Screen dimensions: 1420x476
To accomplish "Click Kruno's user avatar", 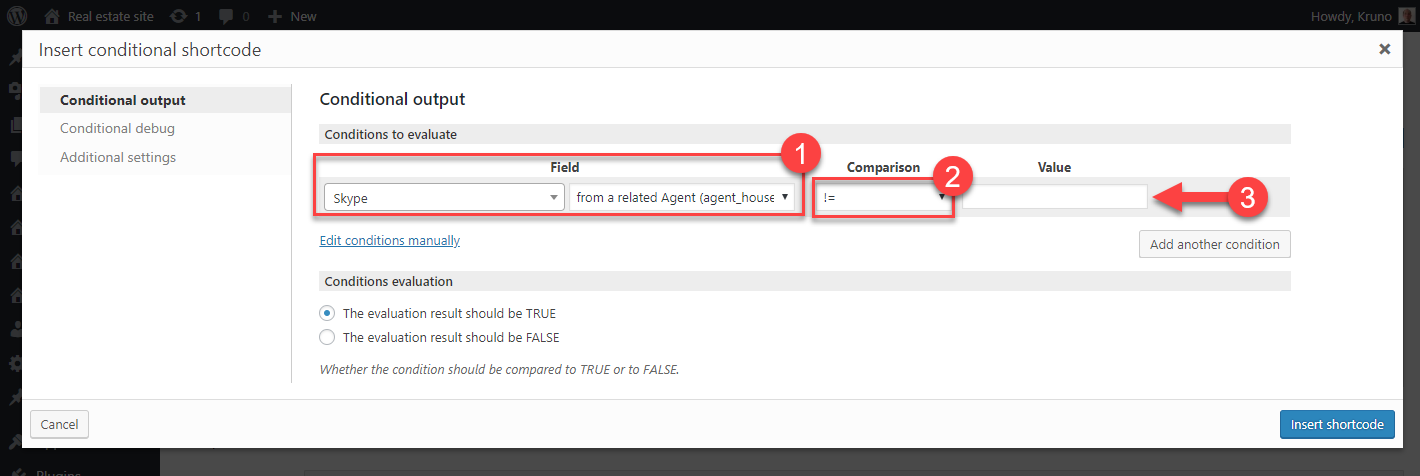I will [1405, 16].
